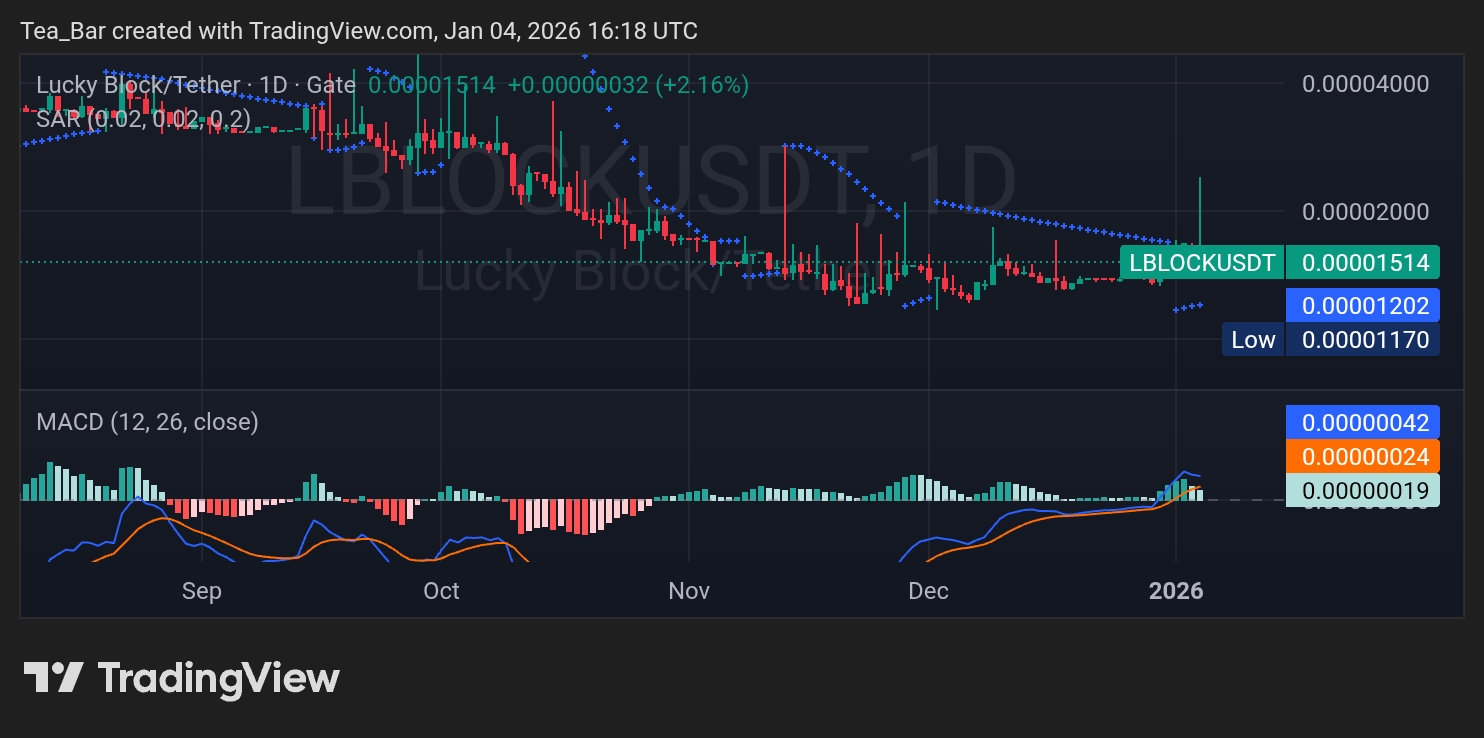
Task: Click the Sep date axis label
Action: [x=201, y=591]
